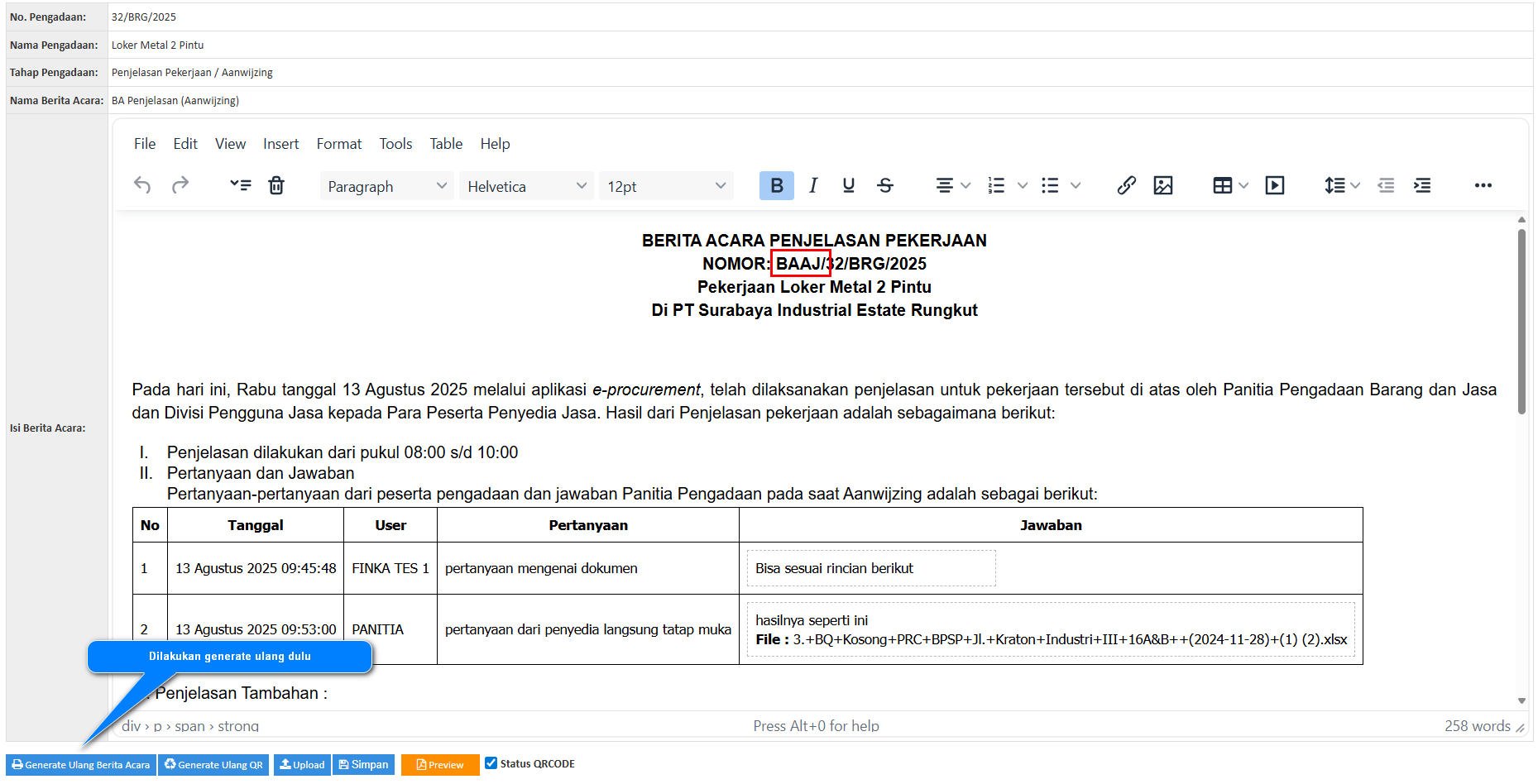Reveal more toolbar options with ellipsis
Viewport: 1538px width, 784px height.
pos(1483,185)
